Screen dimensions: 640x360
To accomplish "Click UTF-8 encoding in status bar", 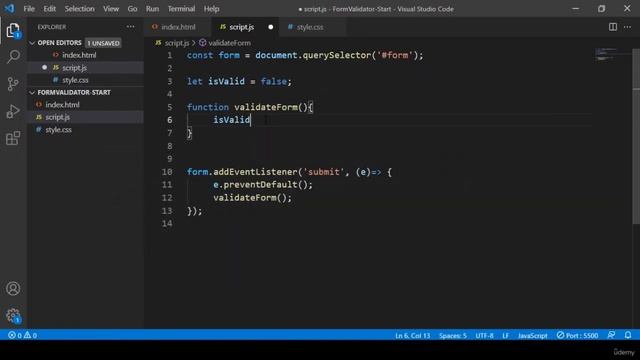I will tap(484, 335).
